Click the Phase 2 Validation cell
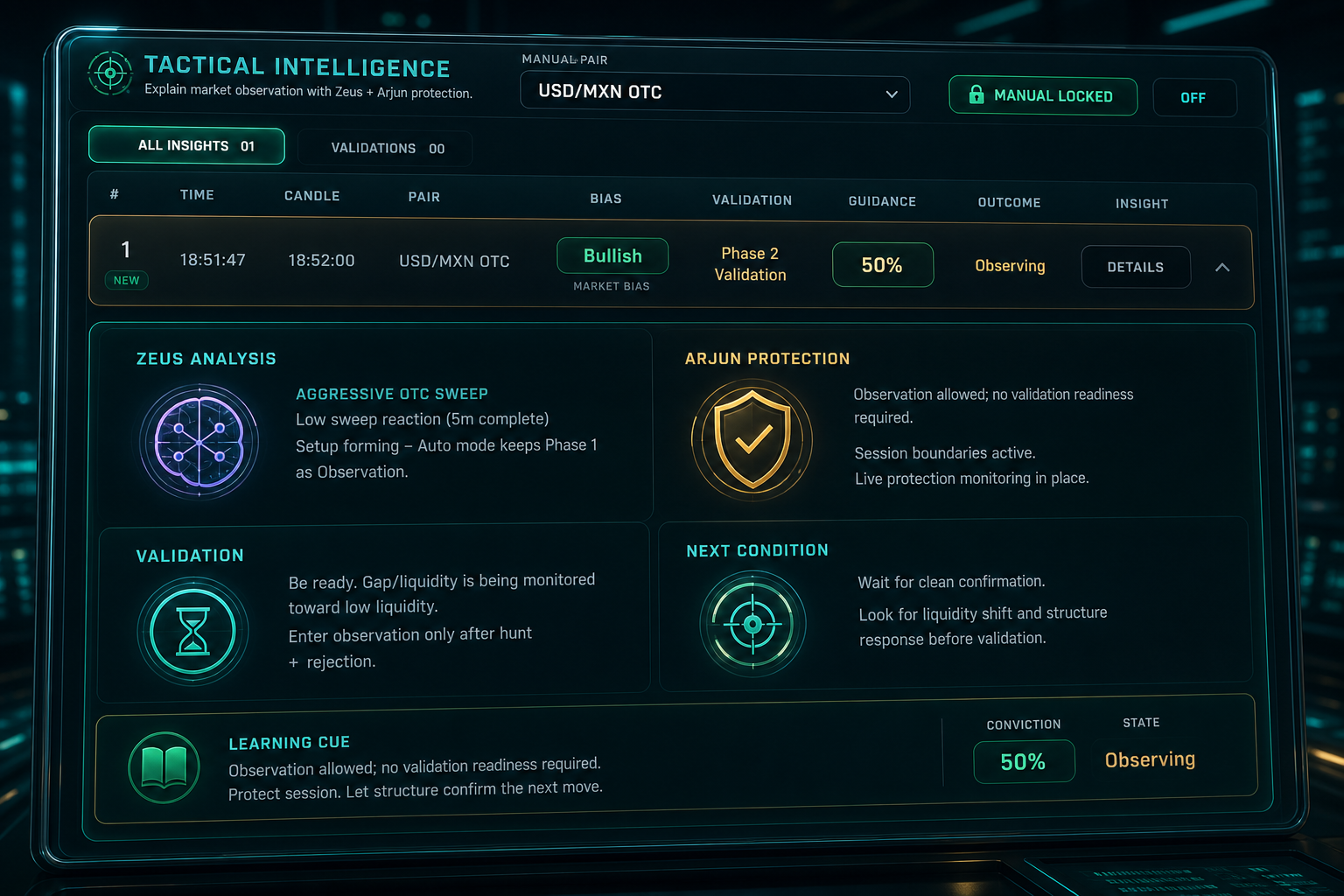This screenshot has height=896, width=1344. (x=750, y=264)
